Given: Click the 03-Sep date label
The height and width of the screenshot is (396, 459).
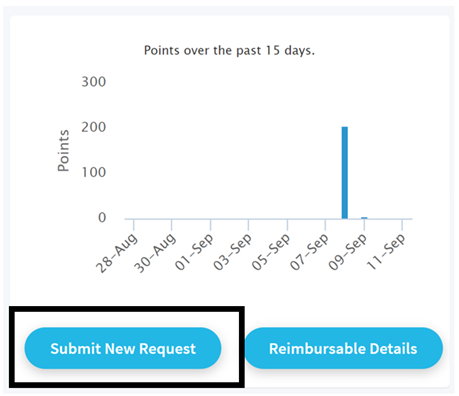Looking at the screenshot, I should point(232,252).
